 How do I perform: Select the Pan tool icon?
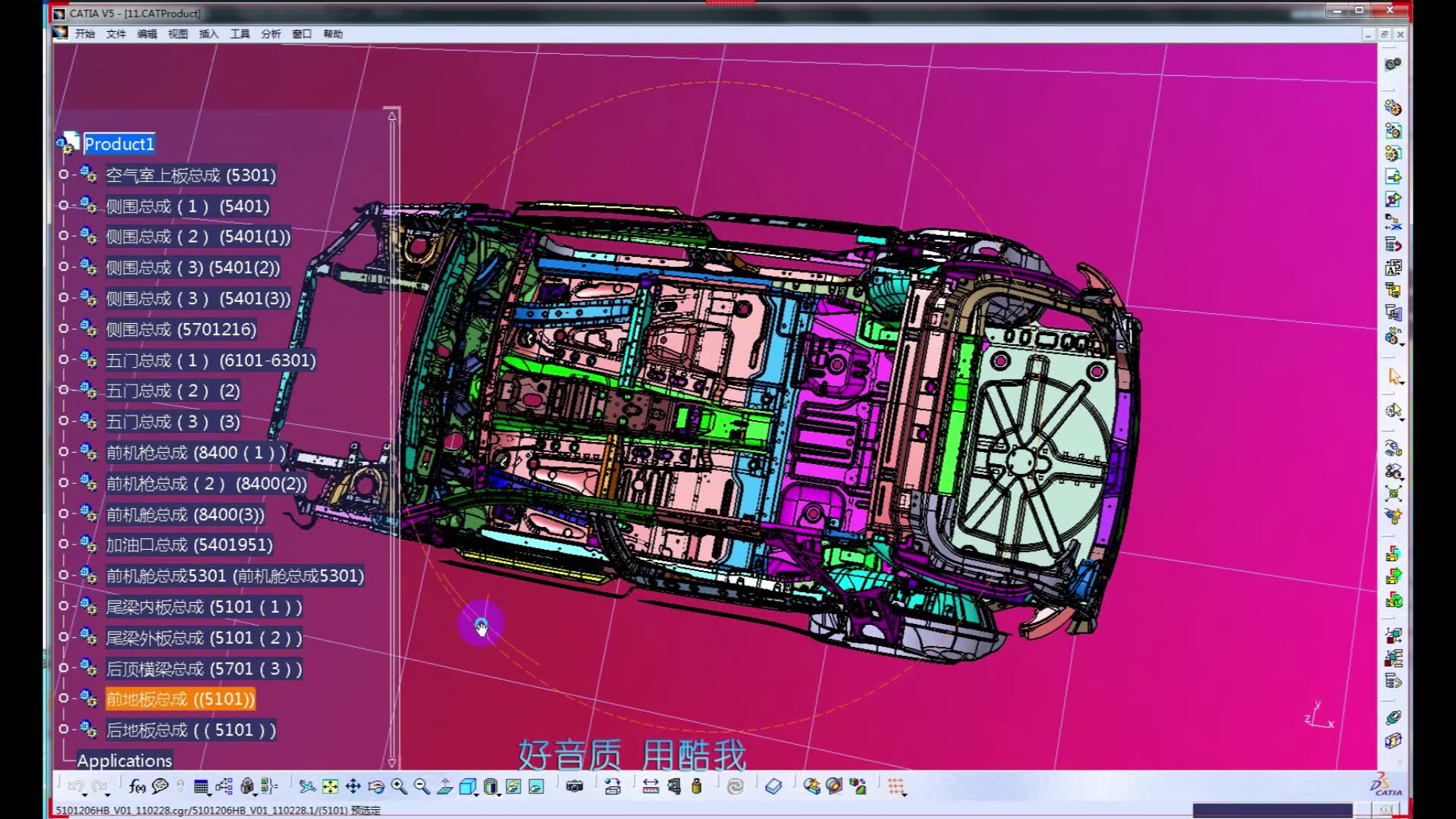(x=353, y=787)
